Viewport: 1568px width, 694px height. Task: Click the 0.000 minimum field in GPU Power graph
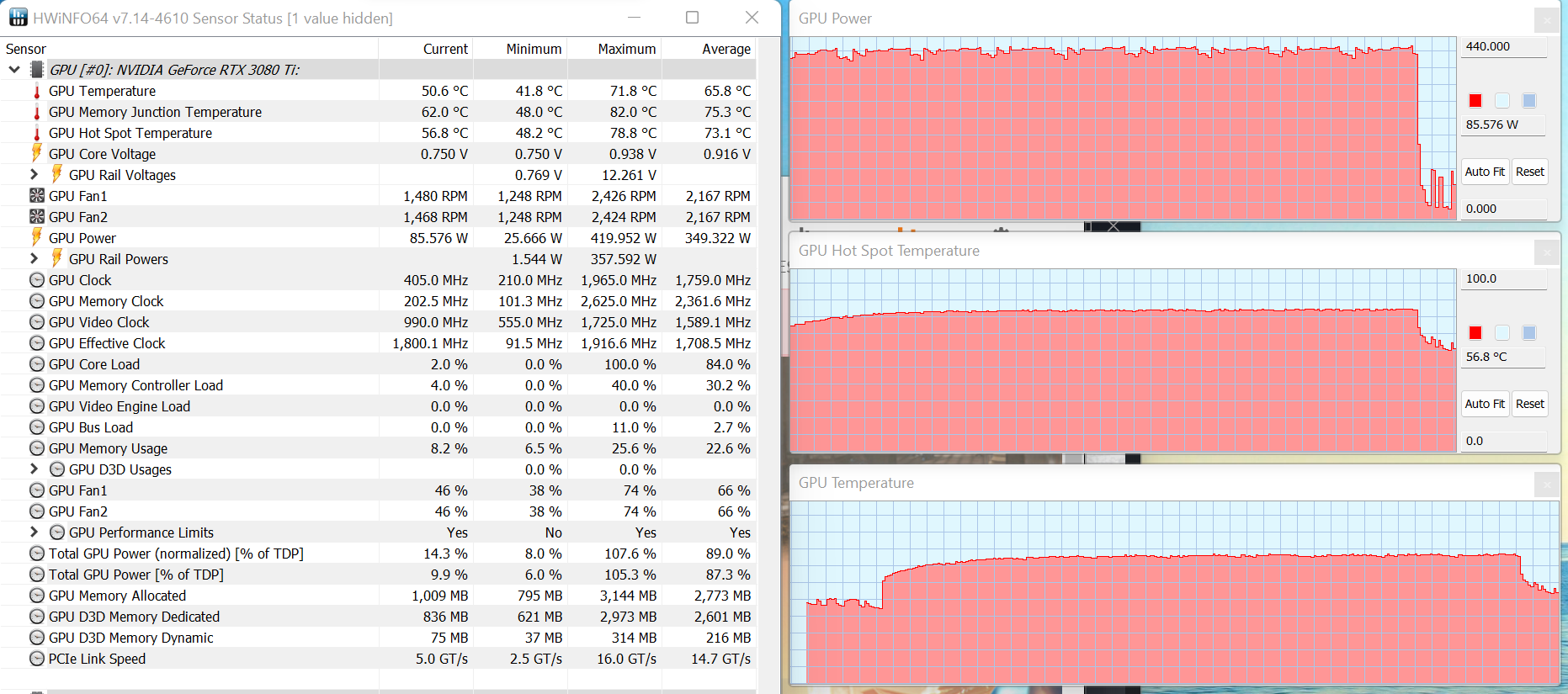1504,209
